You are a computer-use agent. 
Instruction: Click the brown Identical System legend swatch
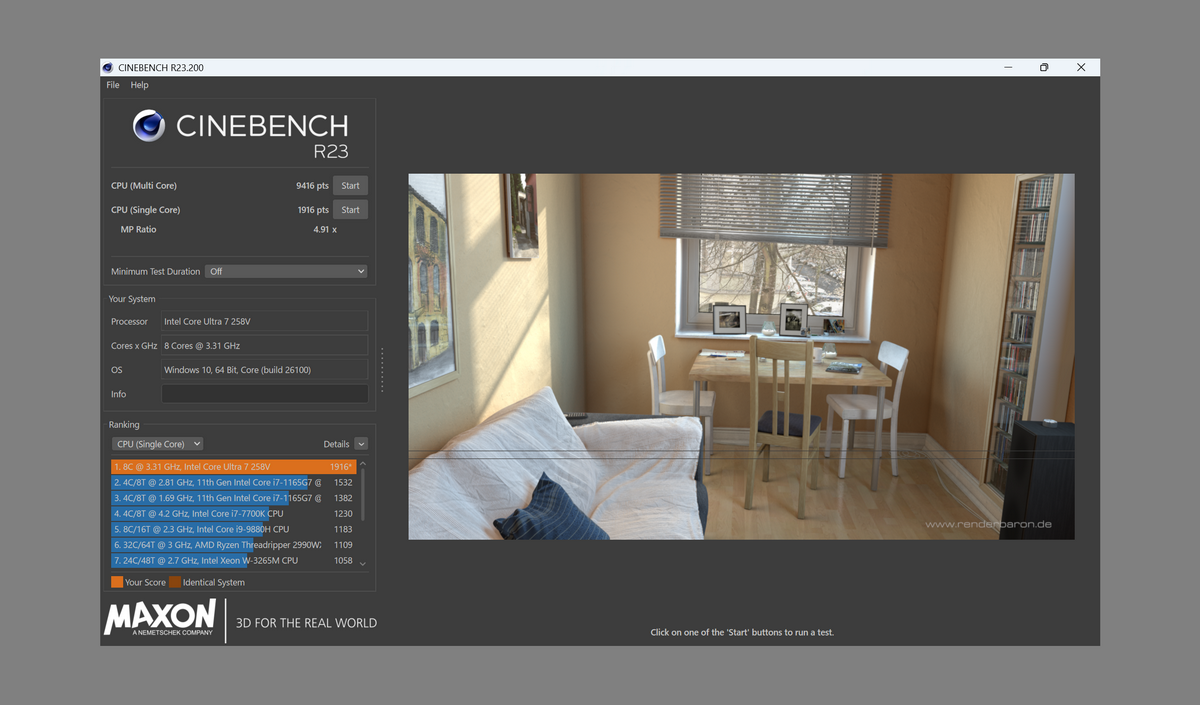175,582
